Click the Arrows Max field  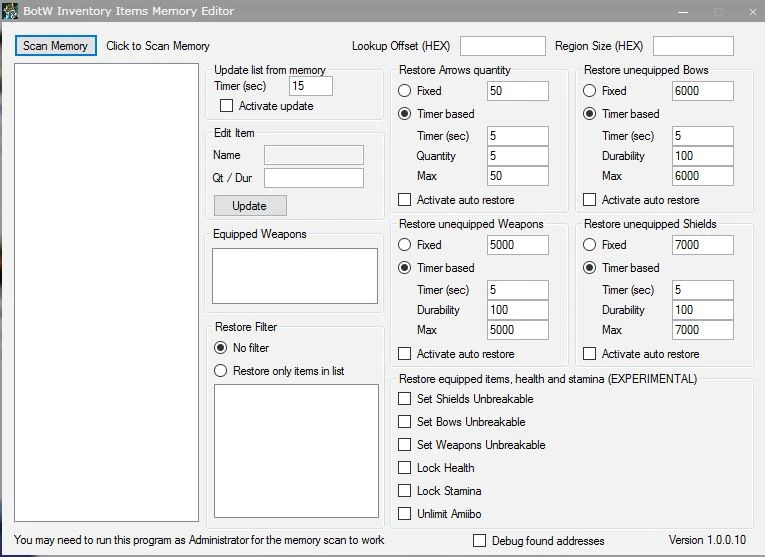click(x=518, y=176)
